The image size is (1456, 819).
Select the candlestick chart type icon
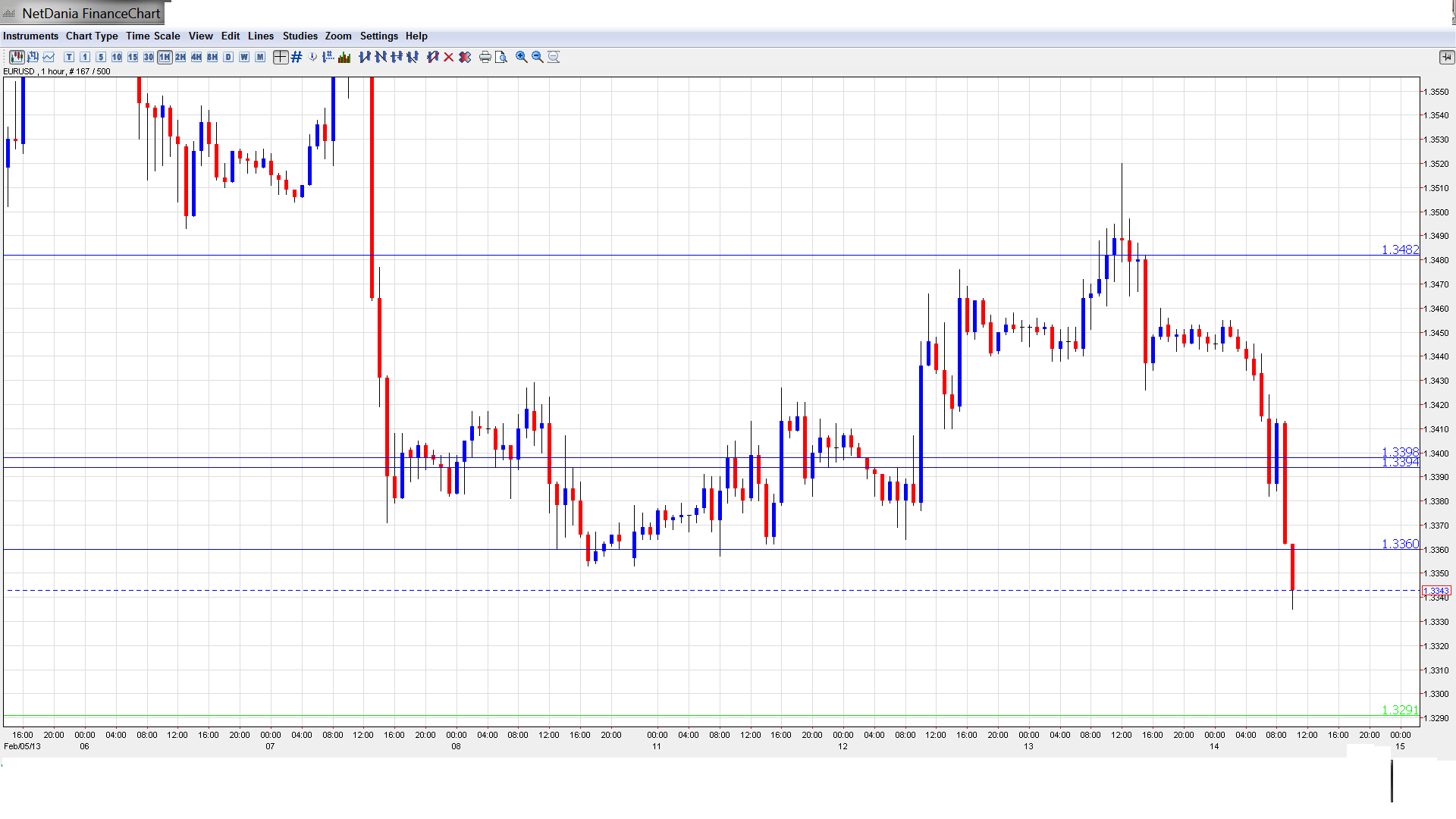pos(17,57)
